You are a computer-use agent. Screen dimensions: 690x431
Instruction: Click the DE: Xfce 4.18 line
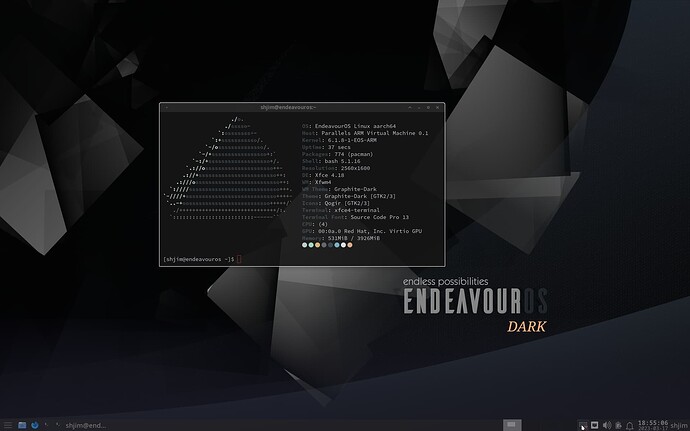[323, 175]
